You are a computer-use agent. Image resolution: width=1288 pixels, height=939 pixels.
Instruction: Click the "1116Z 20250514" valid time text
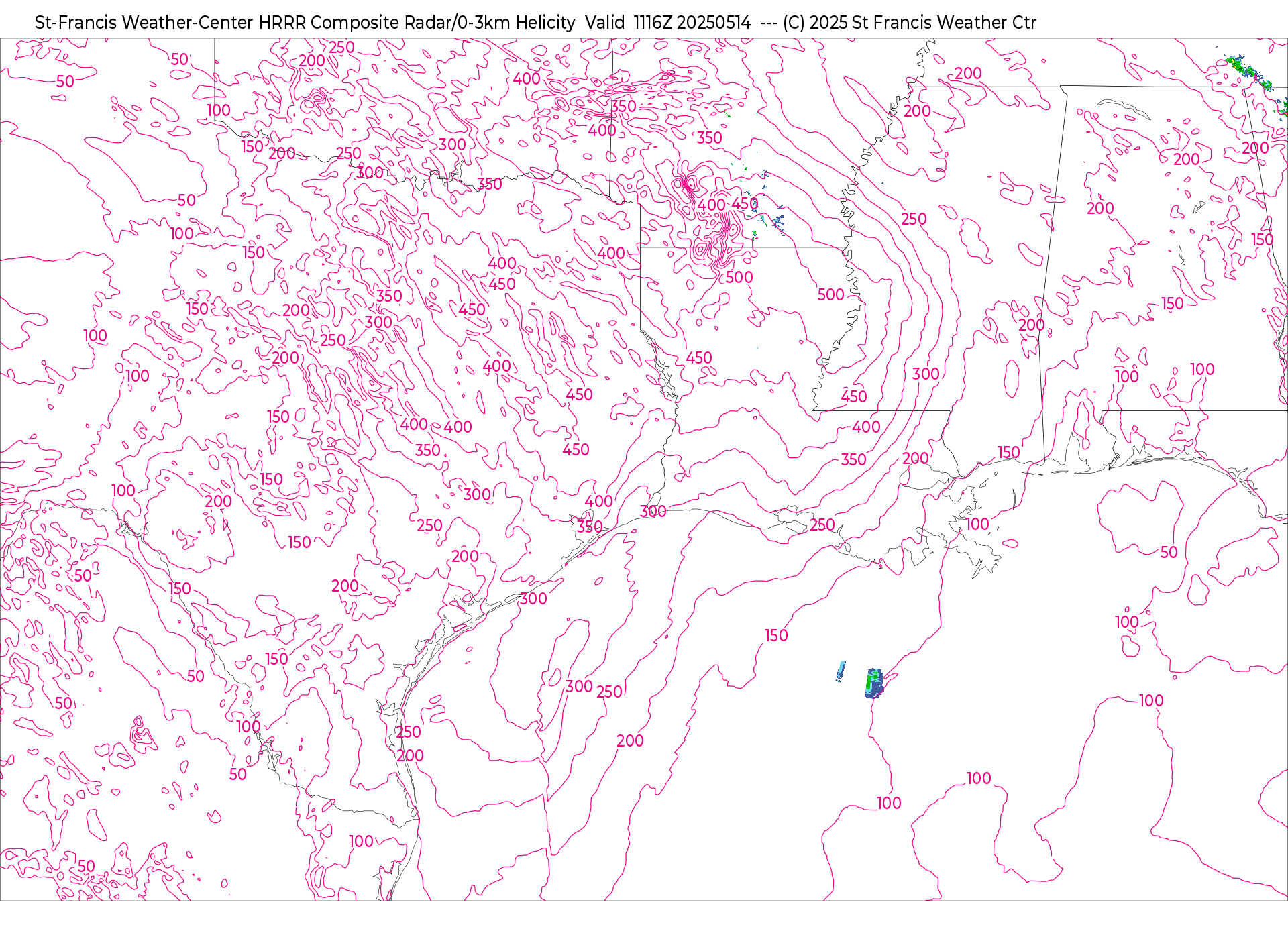point(692,23)
